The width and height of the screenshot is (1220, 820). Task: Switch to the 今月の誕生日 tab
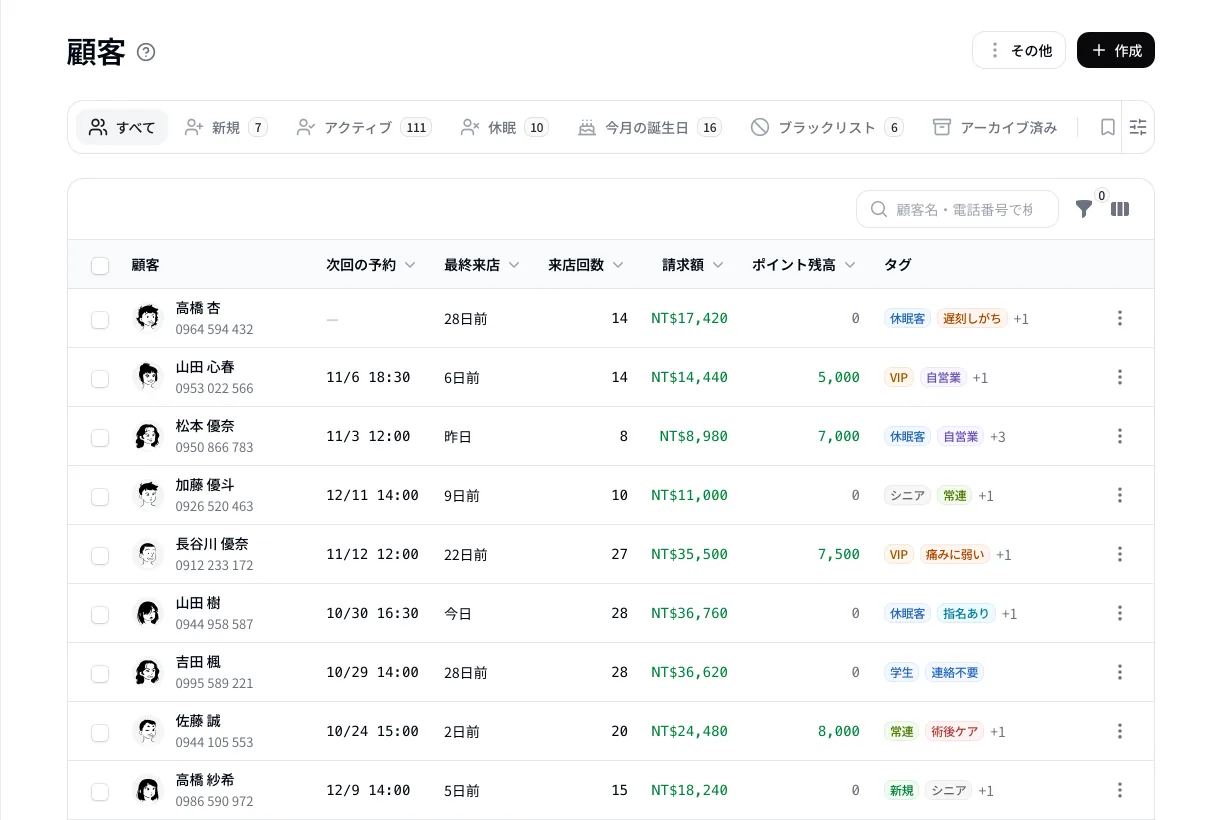click(x=650, y=127)
